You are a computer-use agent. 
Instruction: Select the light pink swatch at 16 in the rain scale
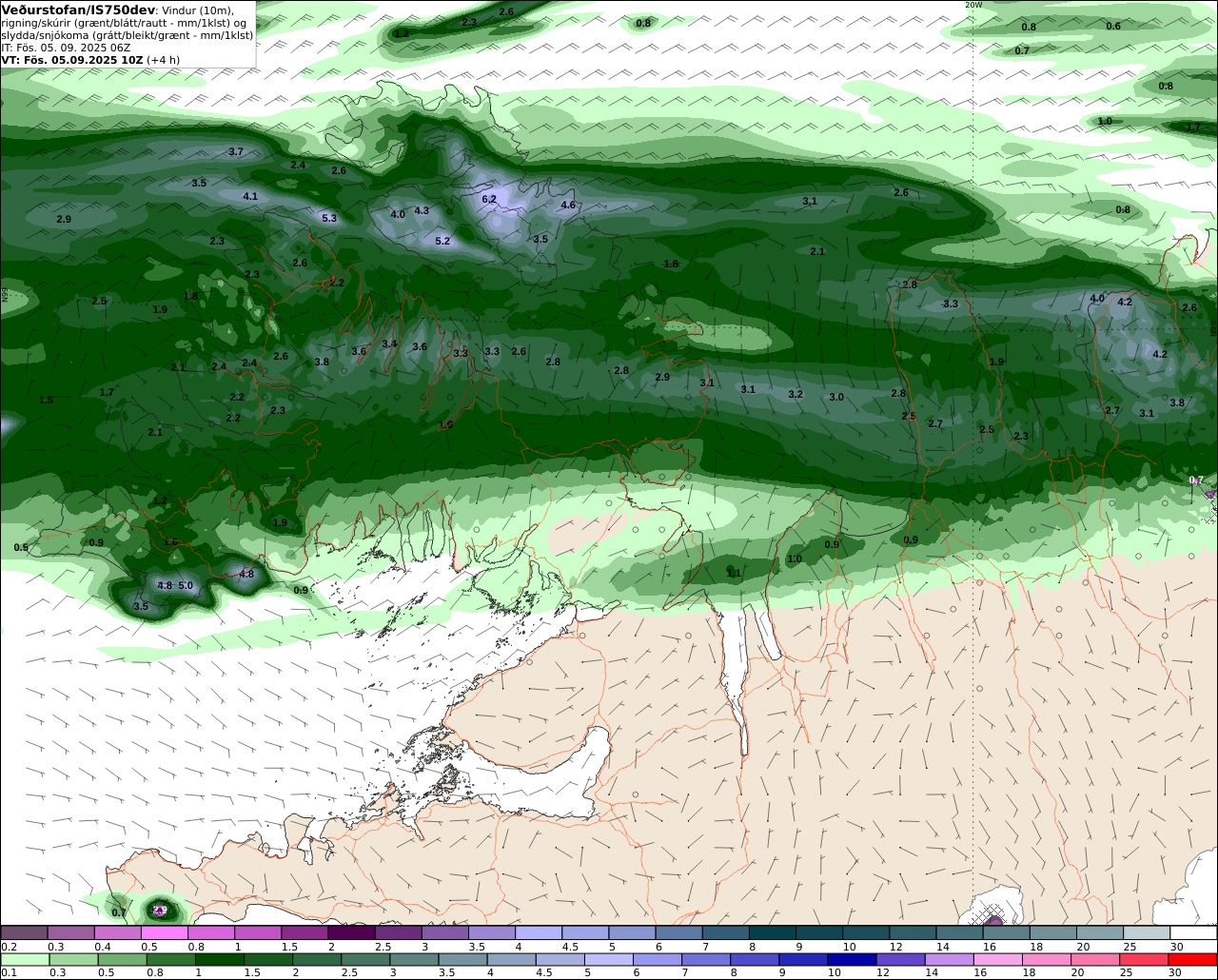pos(998,959)
